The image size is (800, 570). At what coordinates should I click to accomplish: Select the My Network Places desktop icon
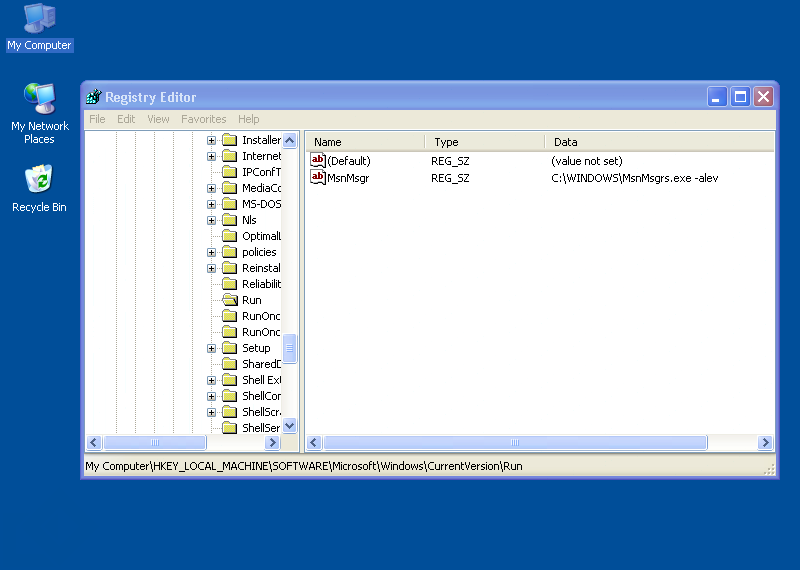tap(39, 113)
